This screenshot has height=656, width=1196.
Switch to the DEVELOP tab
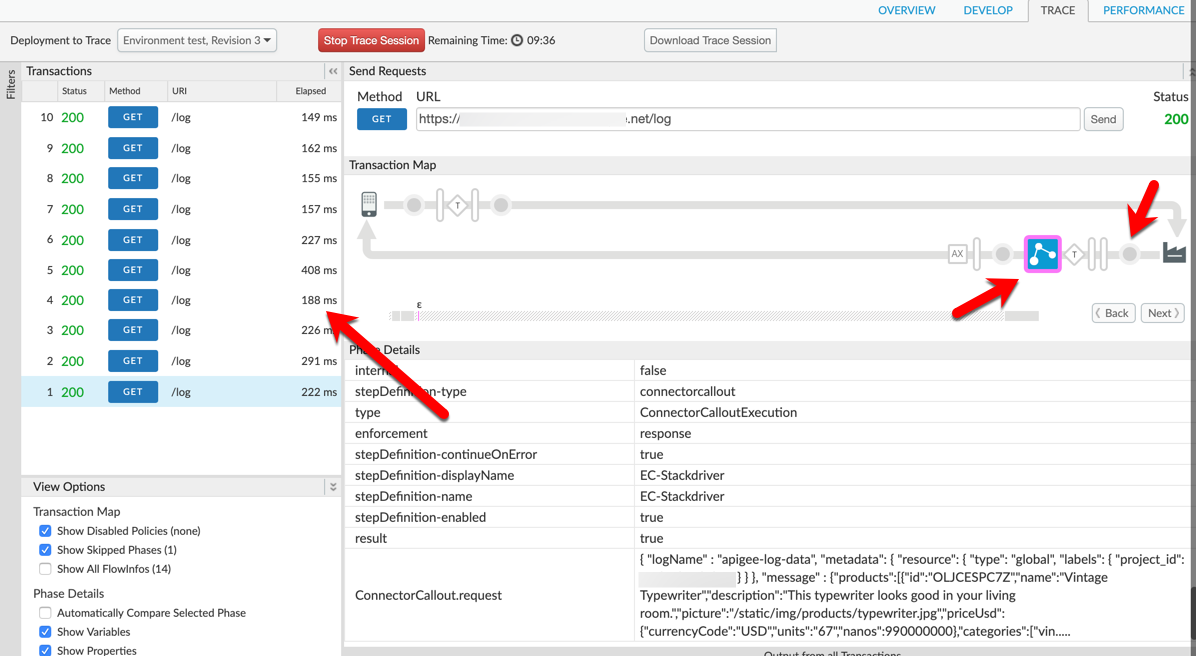coord(988,10)
